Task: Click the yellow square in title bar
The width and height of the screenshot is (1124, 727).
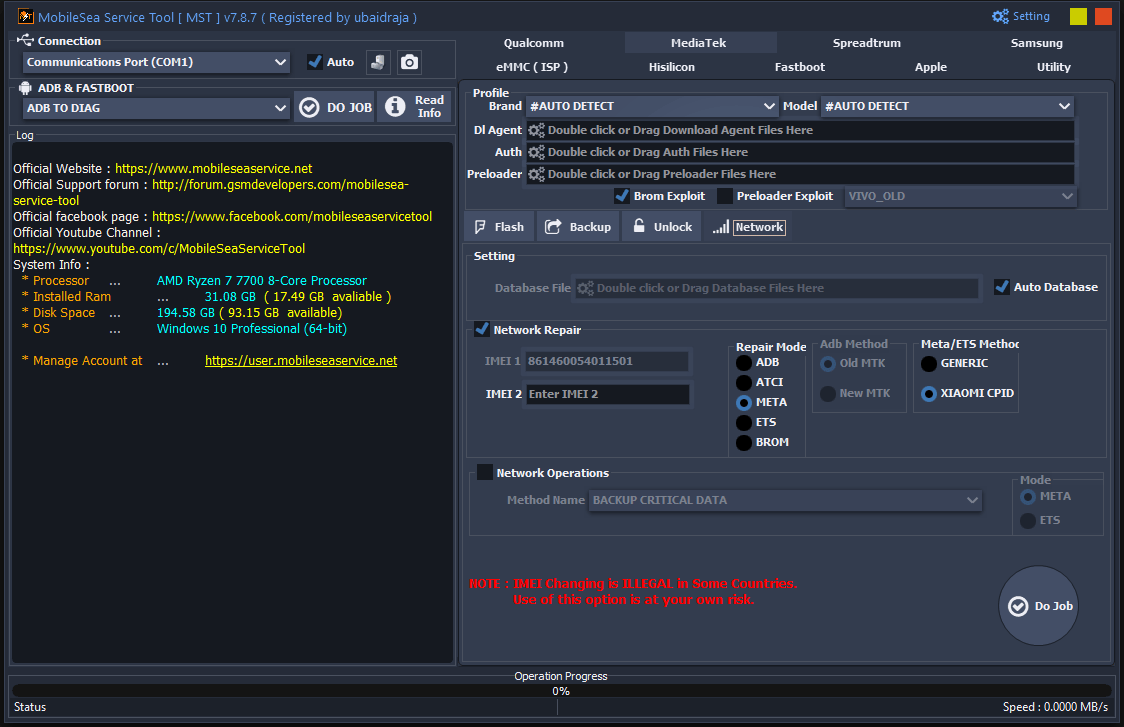Action: 1078,16
